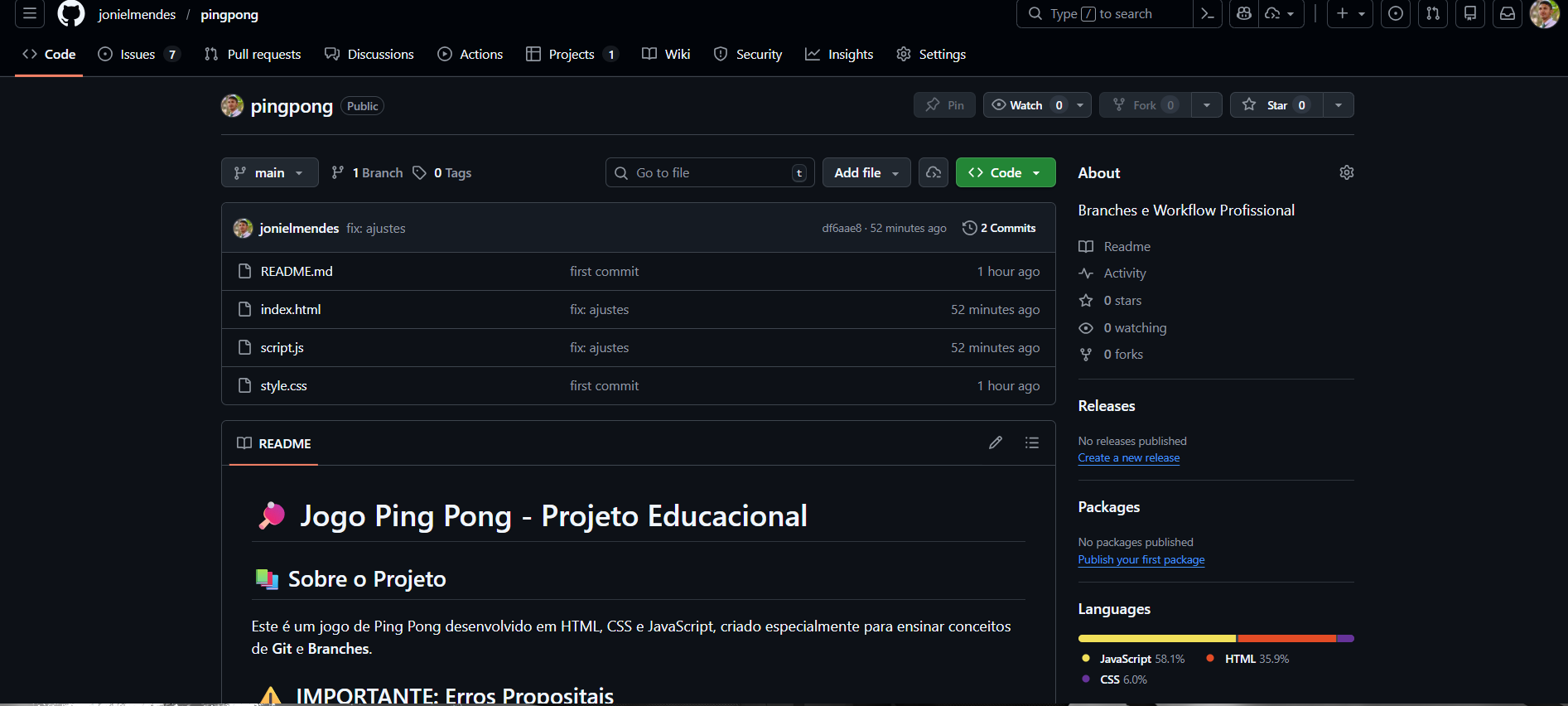Click the 0 Tags link

coord(442,172)
